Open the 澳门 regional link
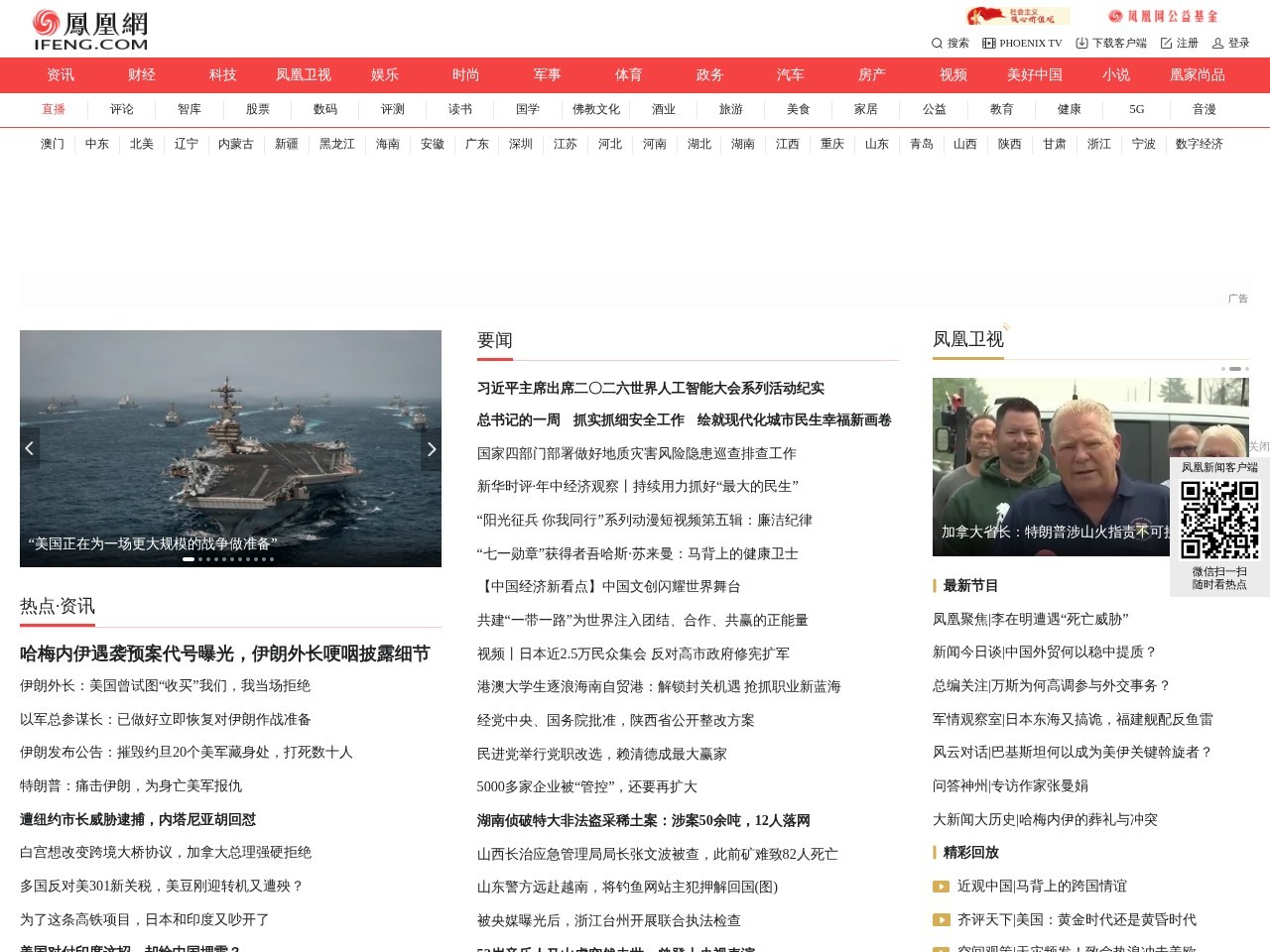Viewport: 1270px width, 952px height. point(53,144)
